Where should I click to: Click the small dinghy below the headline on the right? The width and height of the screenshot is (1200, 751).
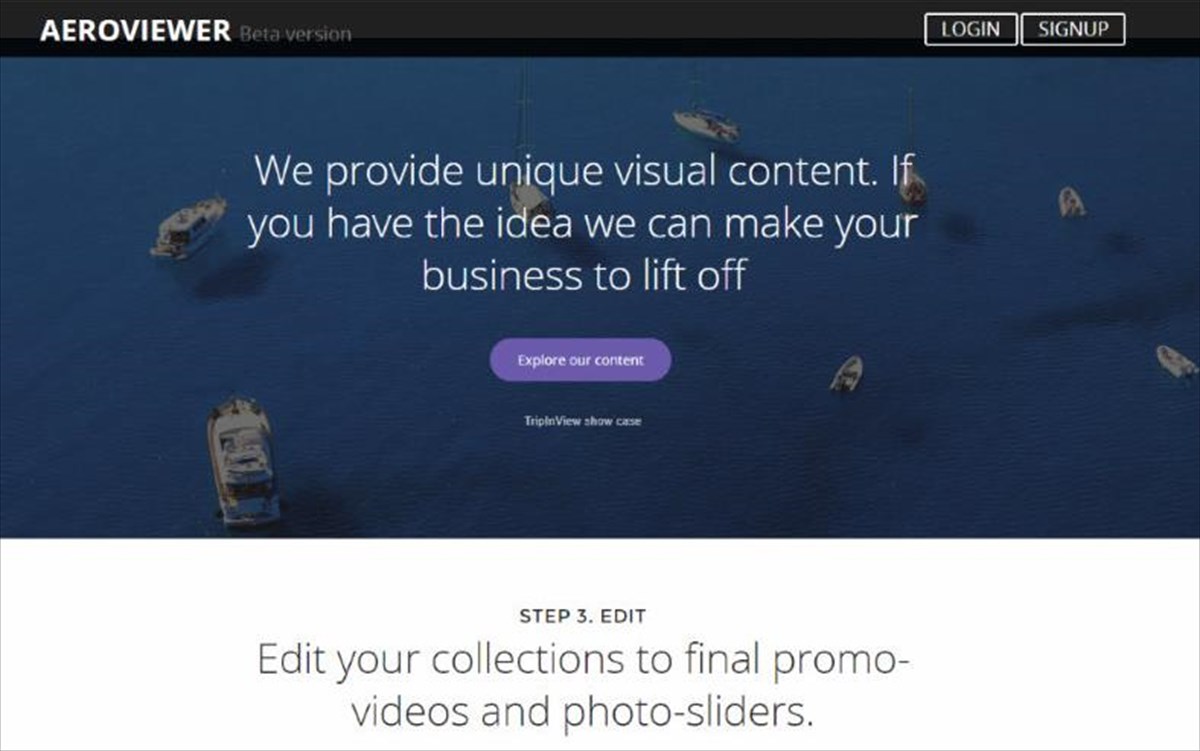pyautogui.click(x=846, y=373)
